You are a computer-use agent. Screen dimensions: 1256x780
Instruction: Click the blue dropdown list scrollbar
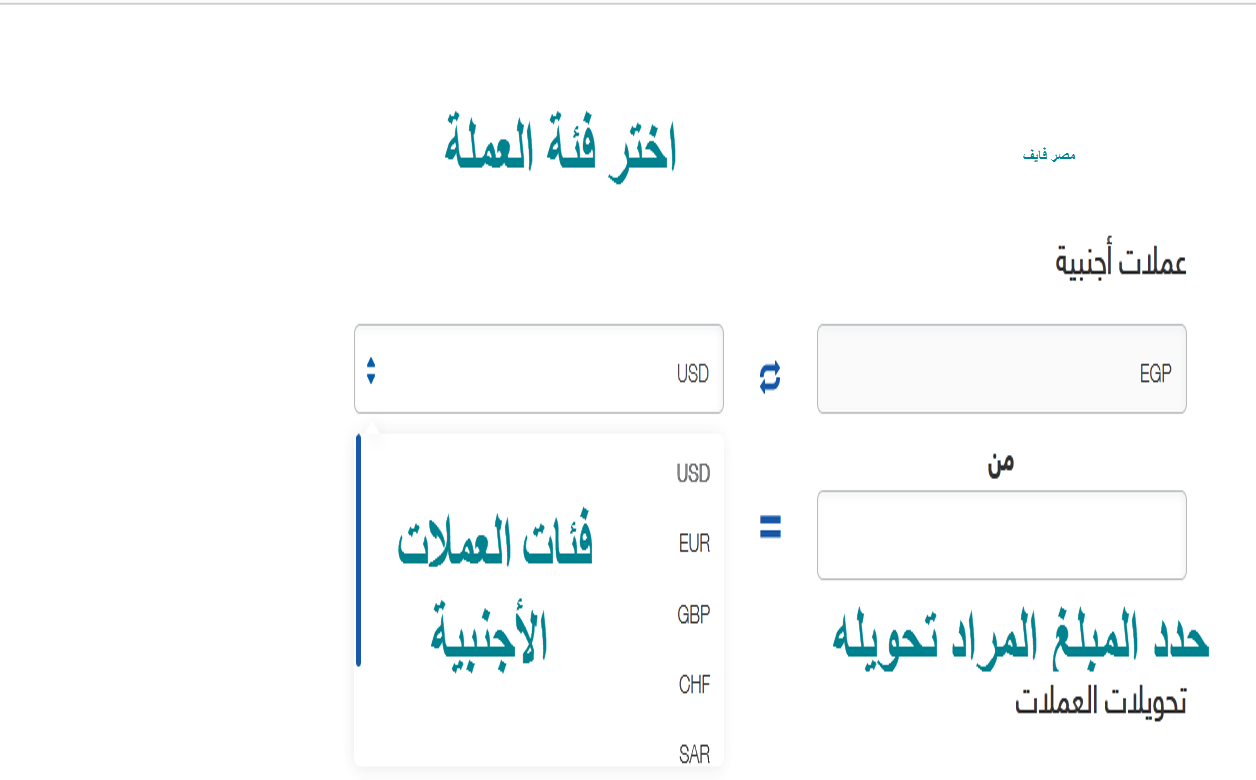358,550
